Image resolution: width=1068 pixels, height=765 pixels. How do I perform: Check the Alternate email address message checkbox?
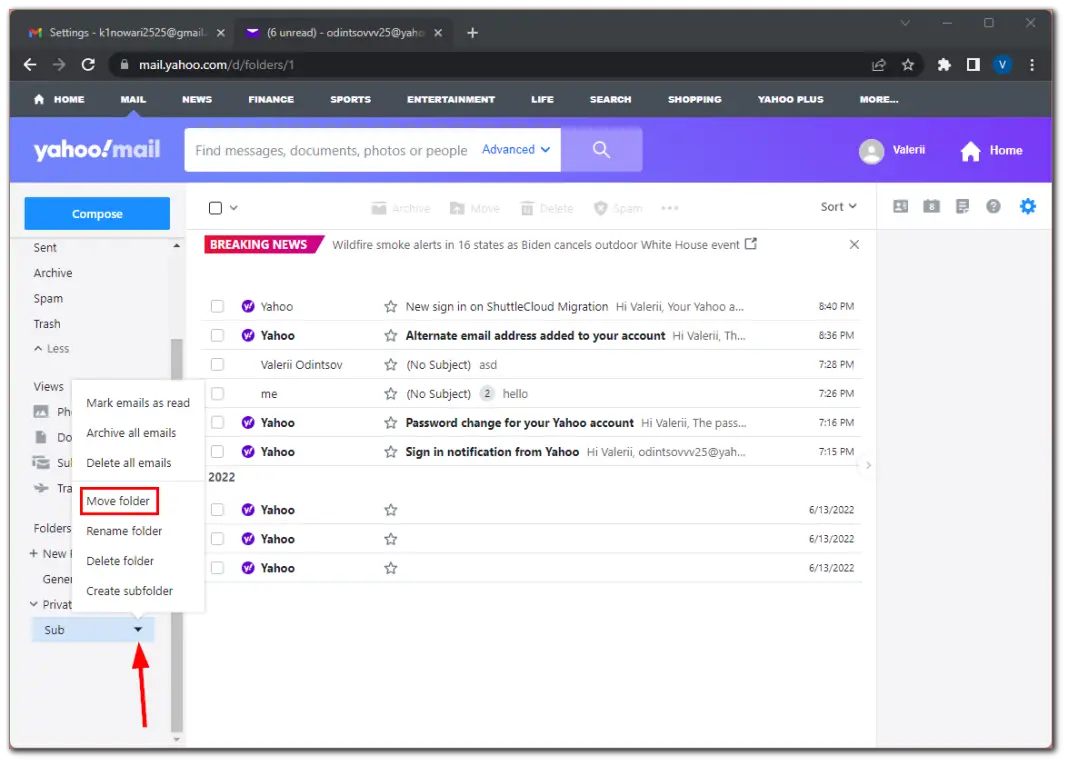(x=217, y=336)
